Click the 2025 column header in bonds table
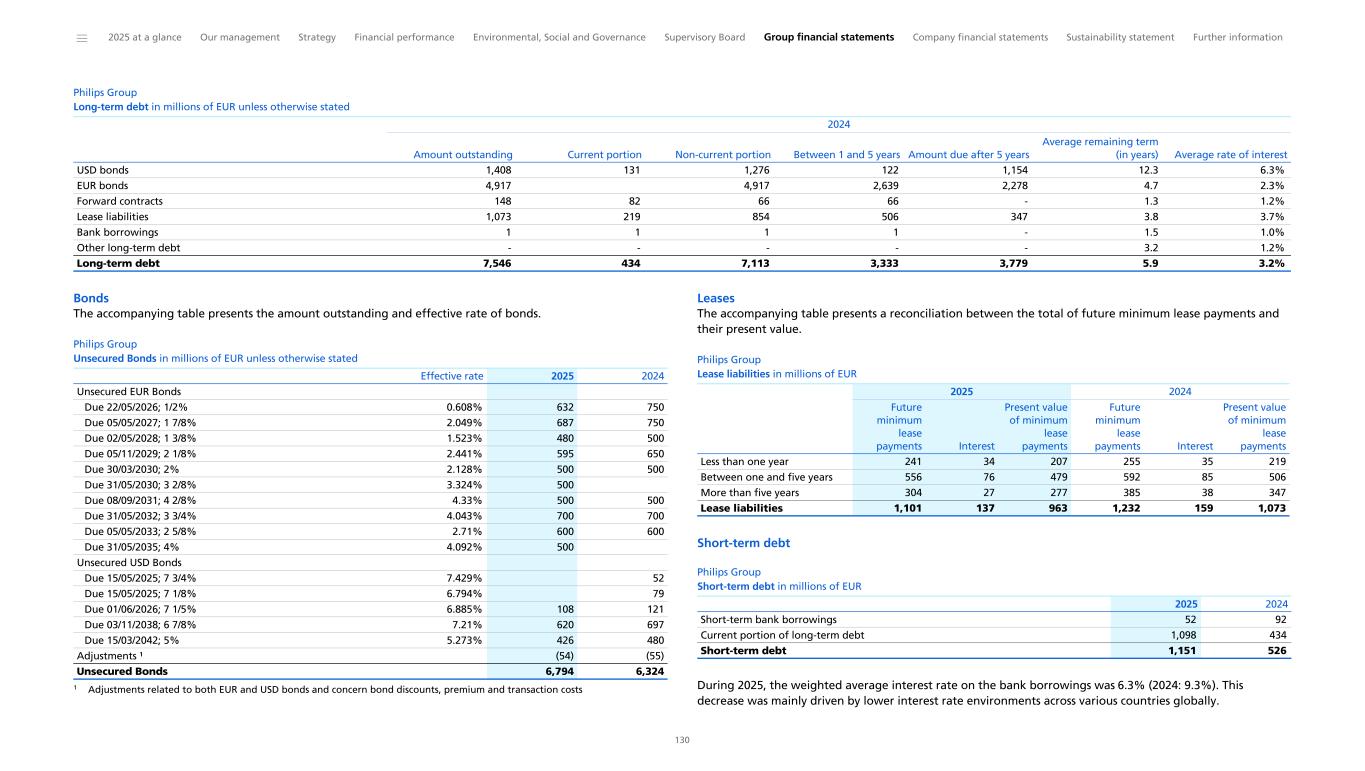This screenshot has height=771, width=1365. click(x=562, y=376)
